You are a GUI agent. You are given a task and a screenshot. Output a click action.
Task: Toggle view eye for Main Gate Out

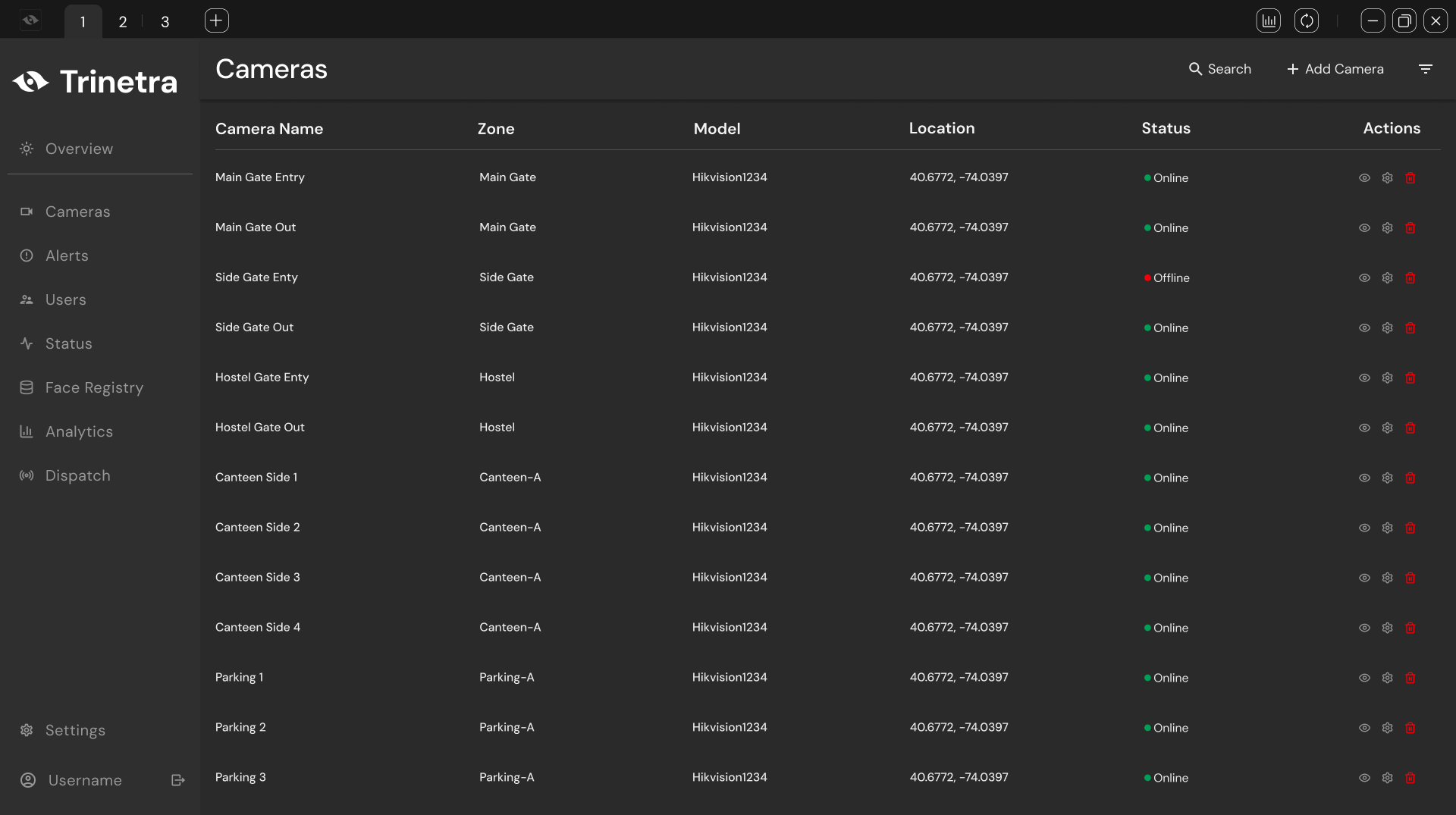click(1364, 228)
